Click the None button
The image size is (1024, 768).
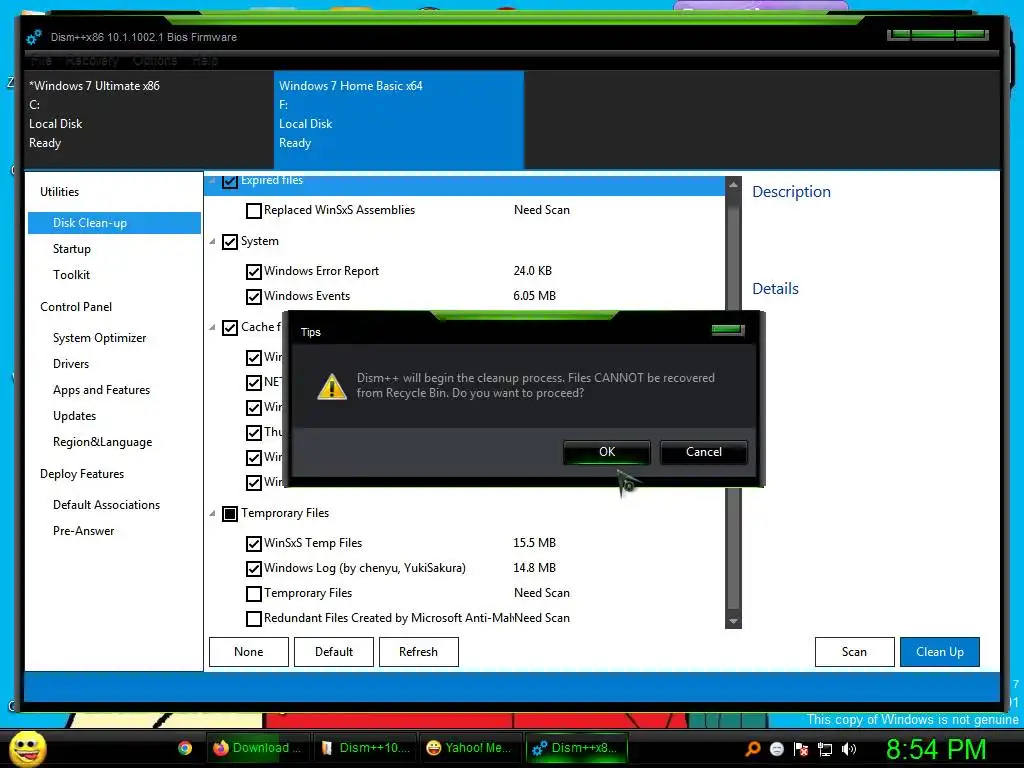point(249,652)
